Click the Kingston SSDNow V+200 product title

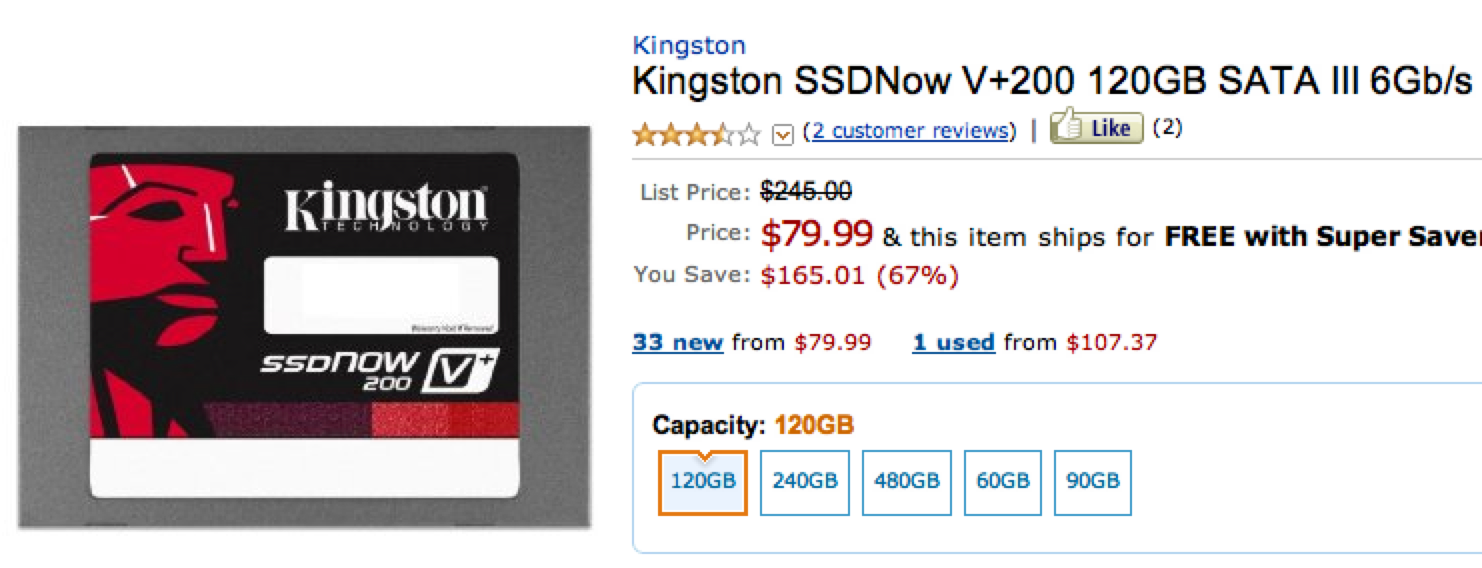pos(1052,81)
